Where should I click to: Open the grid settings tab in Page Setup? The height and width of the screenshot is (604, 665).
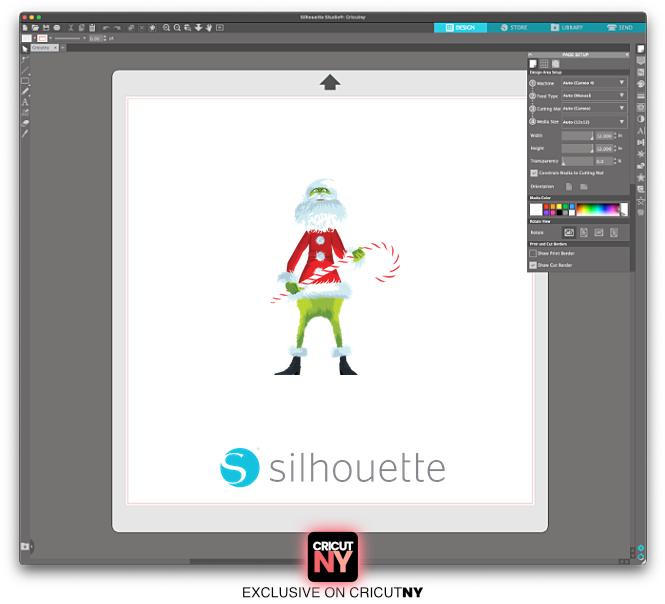pyautogui.click(x=544, y=64)
